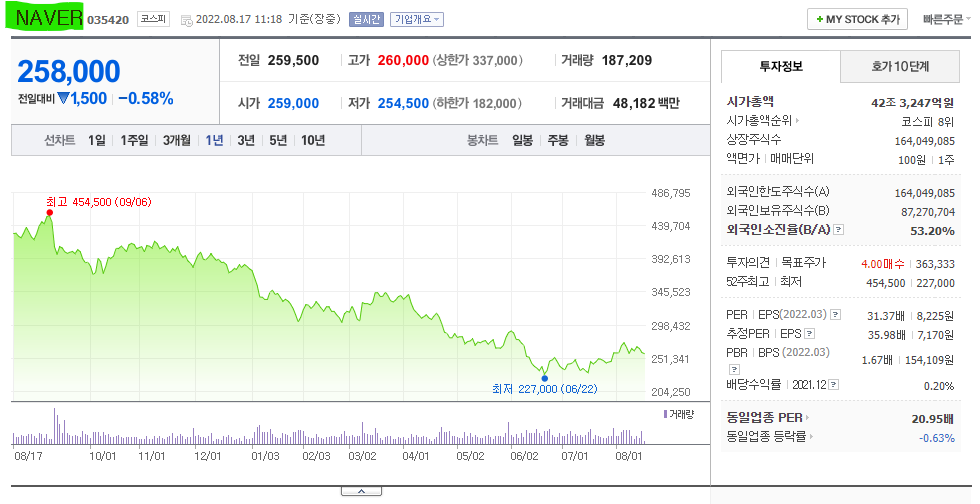The width and height of the screenshot is (980, 504).
Task: Click the help icon next to EPS(2022.03)
Action: [x=835, y=315]
